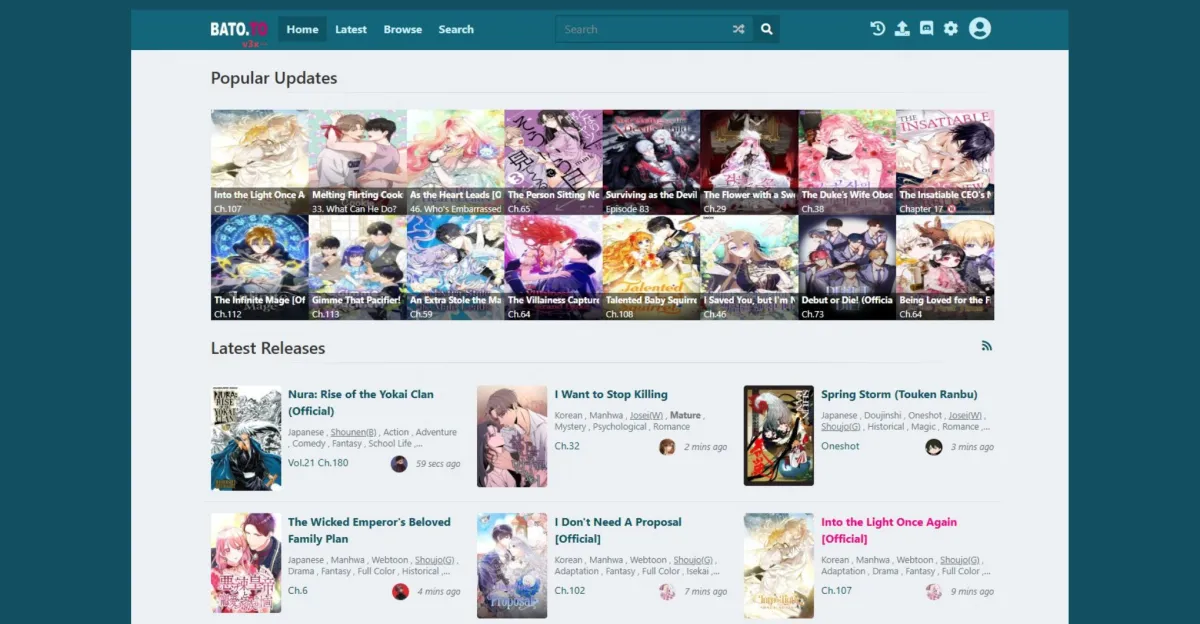Image resolution: width=1200 pixels, height=624 pixels.
Task: Open I Want to Stop Killing Ch.32
Action: pyautogui.click(x=567, y=446)
